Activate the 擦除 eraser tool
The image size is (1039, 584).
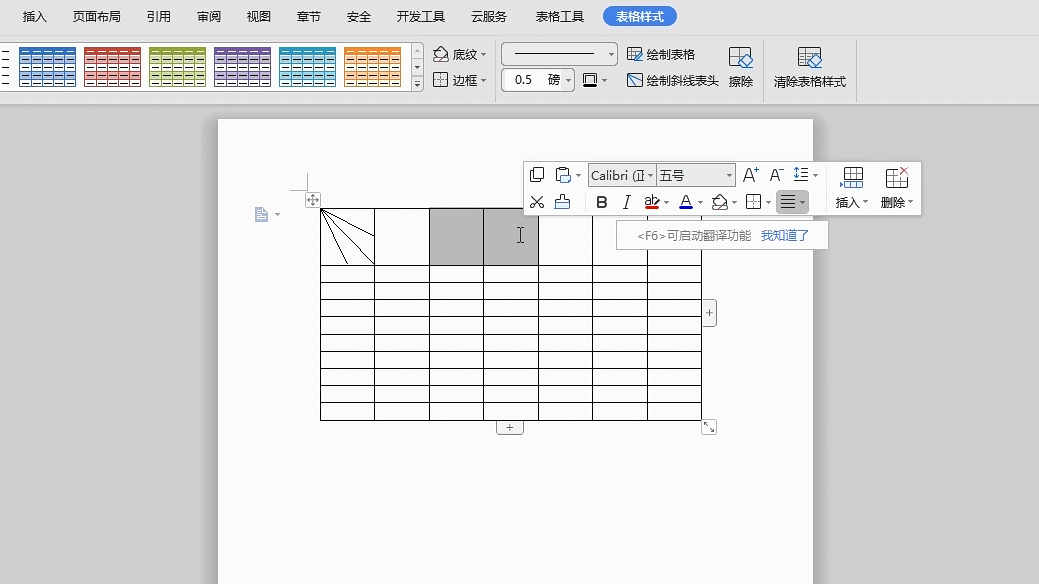pos(740,68)
